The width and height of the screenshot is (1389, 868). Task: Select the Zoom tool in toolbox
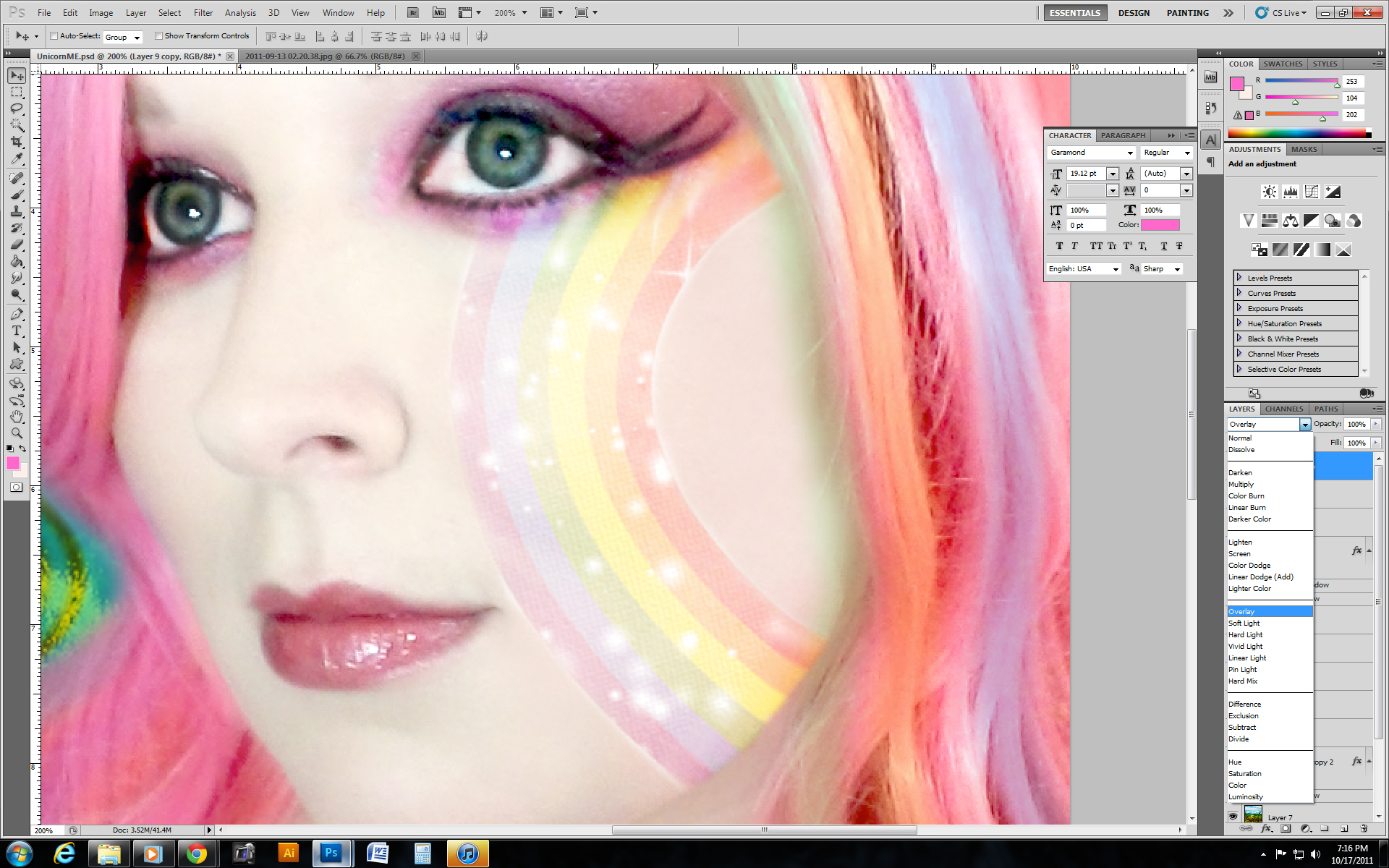[17, 433]
